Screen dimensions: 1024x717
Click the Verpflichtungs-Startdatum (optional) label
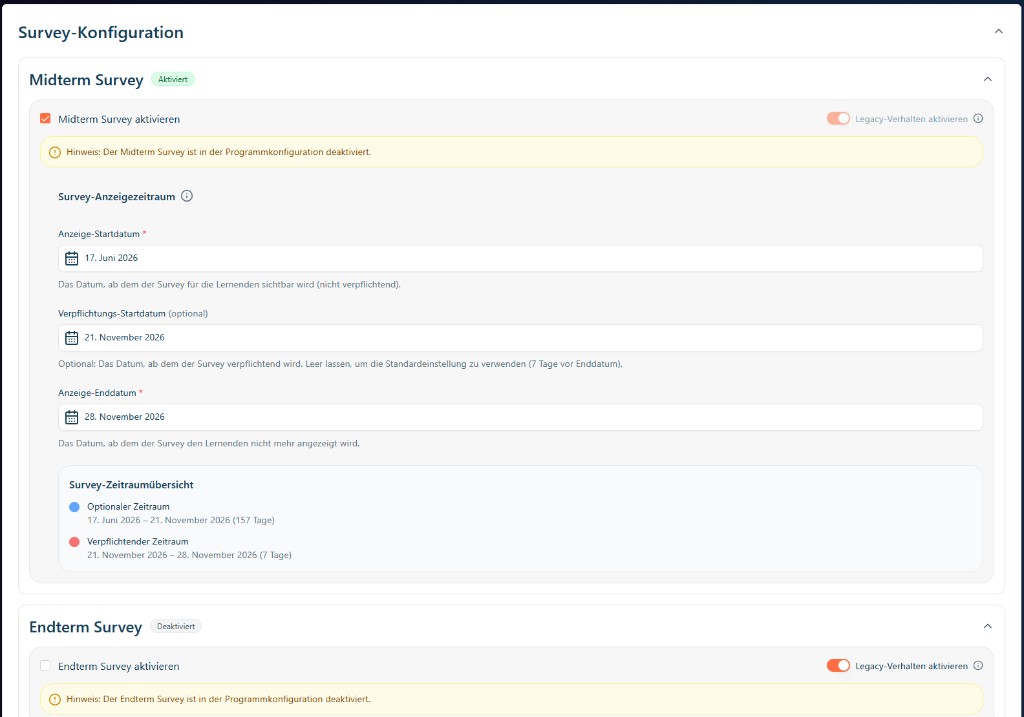pos(133,313)
